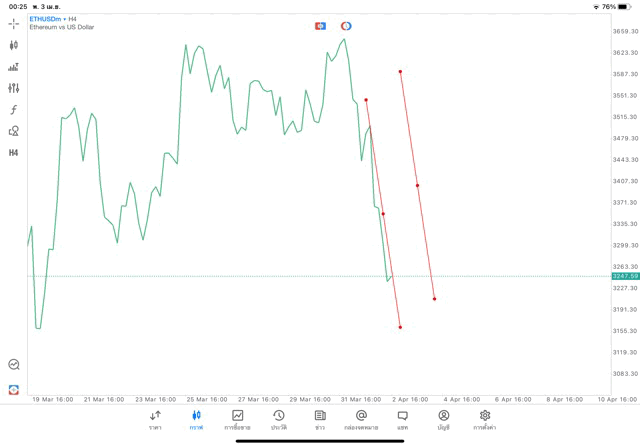Click the current price label 3247.59
The image size is (640, 447).
(x=625, y=276)
